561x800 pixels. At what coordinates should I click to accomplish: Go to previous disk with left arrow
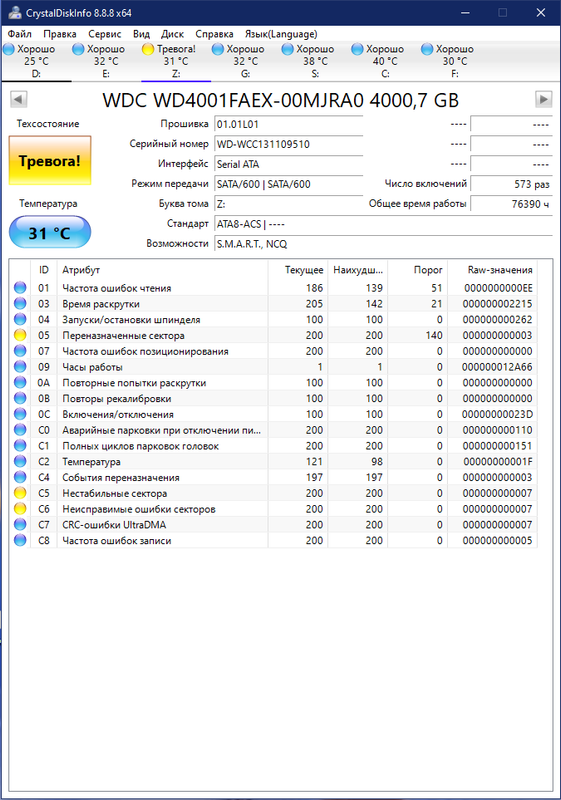click(x=18, y=99)
